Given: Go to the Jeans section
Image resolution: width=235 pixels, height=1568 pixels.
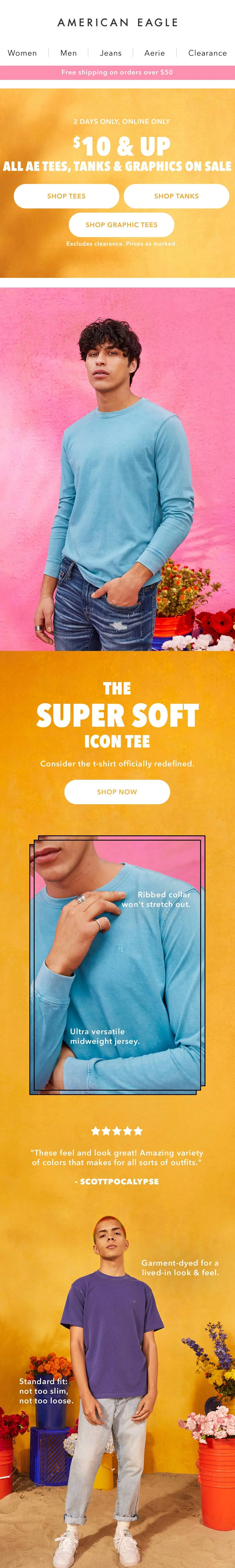Looking at the screenshot, I should (111, 53).
